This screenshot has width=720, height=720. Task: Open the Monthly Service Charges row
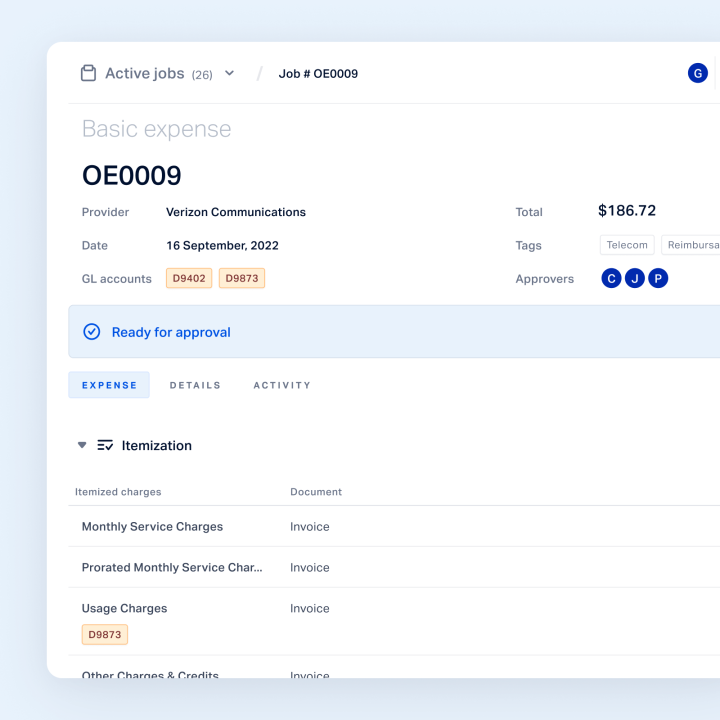(394, 526)
